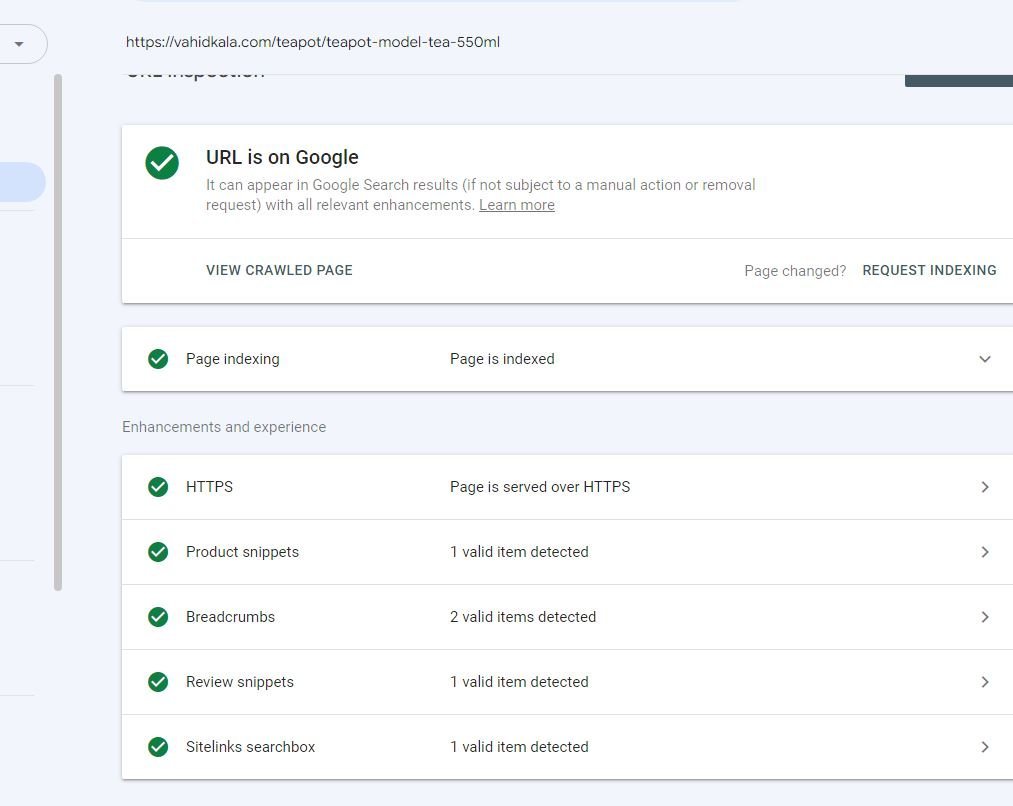Click the sidebar vertical scrollbar
Viewport: 1013px width, 806px height.
tap(58, 332)
